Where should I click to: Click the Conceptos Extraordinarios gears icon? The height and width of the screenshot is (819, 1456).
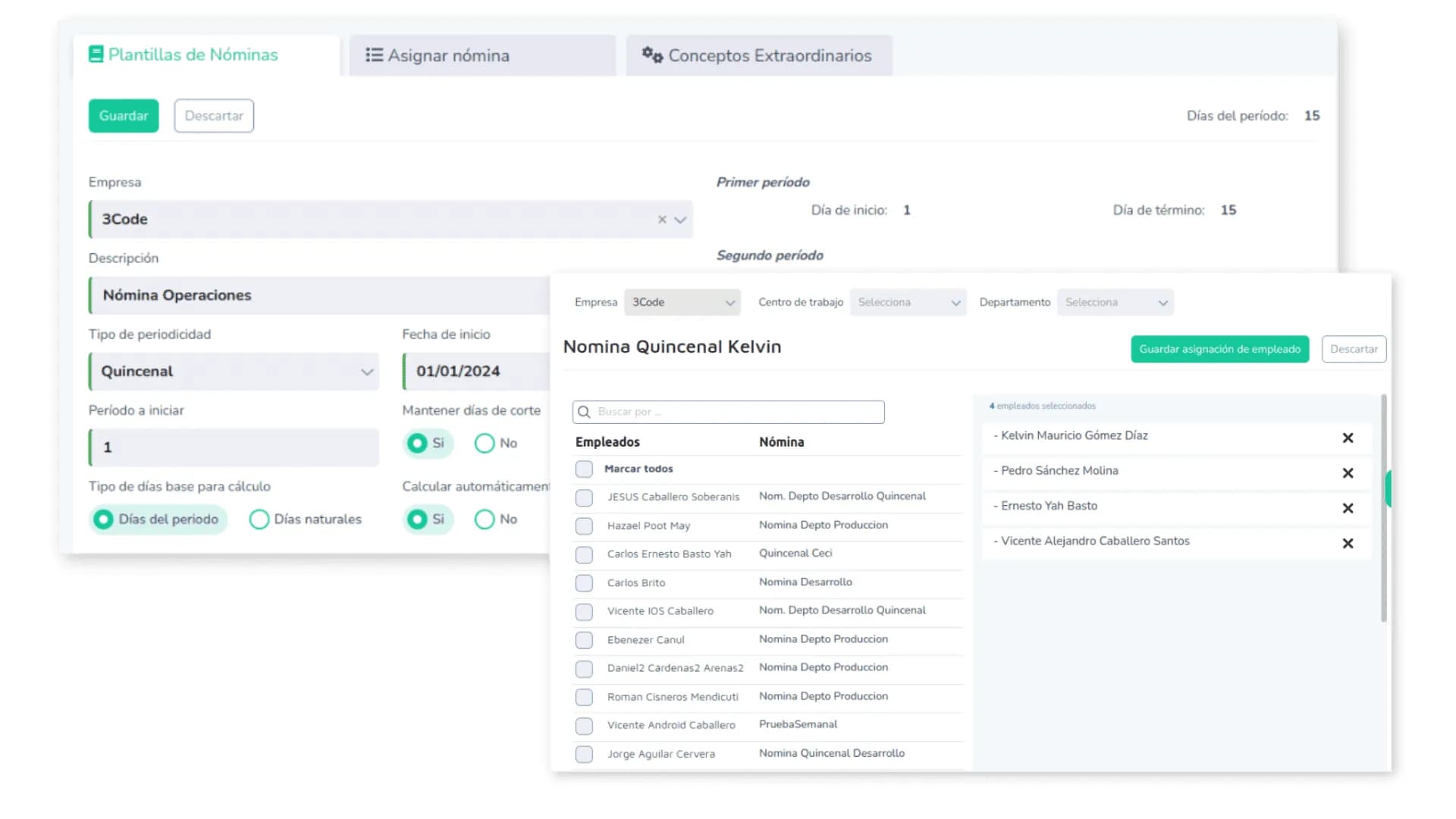pos(652,55)
